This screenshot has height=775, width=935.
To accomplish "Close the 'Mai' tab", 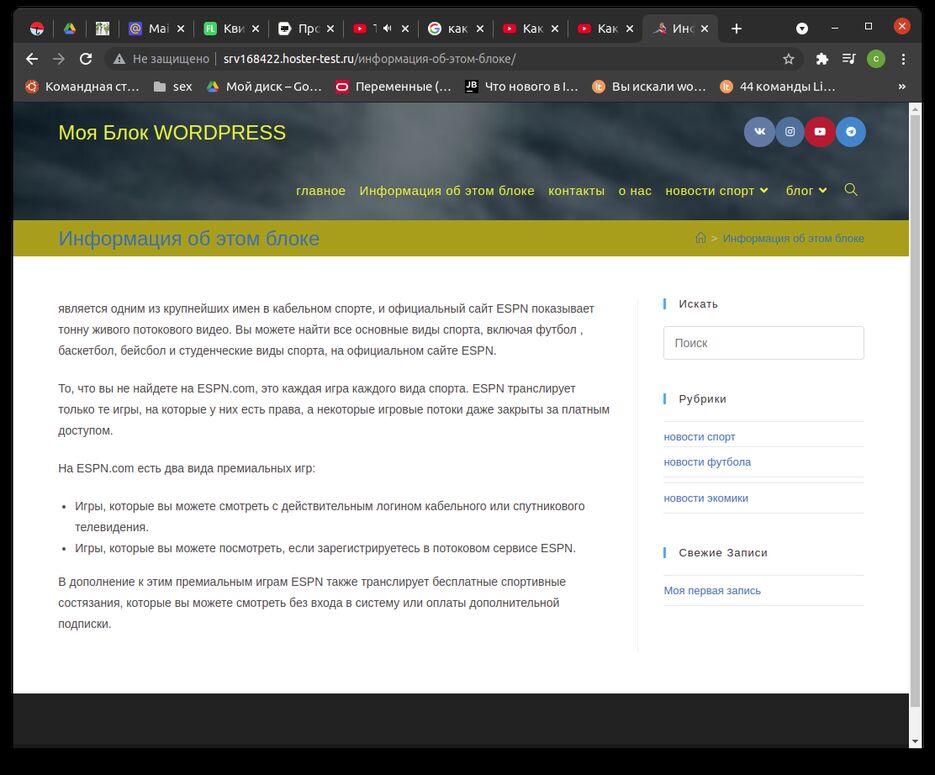I will point(181,29).
